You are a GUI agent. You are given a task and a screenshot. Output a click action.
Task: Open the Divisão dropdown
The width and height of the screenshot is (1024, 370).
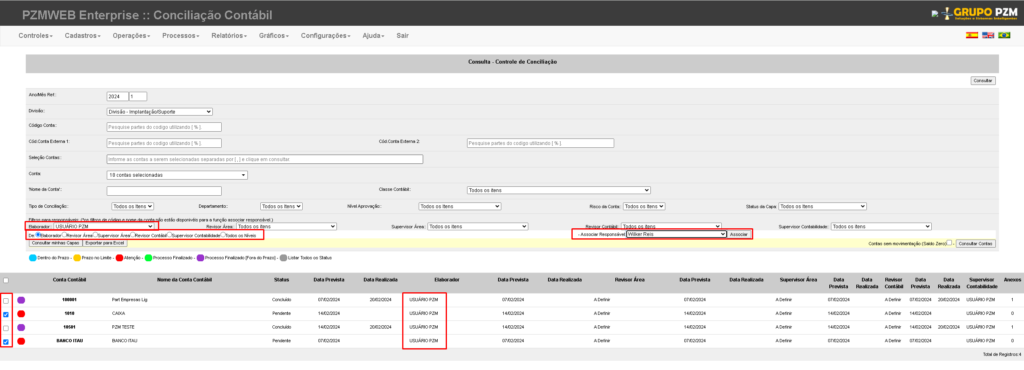[x=159, y=112]
